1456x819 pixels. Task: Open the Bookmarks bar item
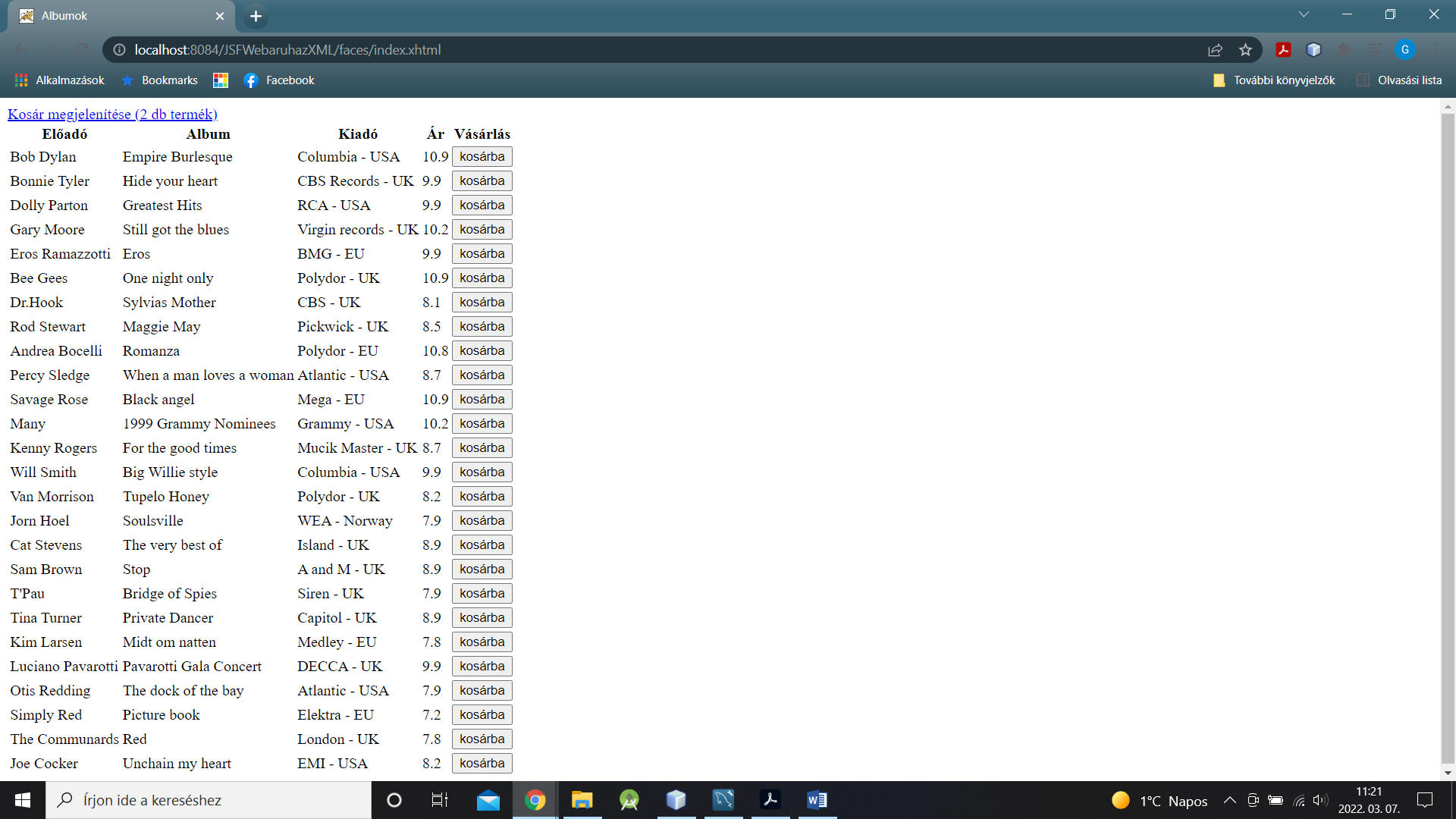[x=159, y=80]
